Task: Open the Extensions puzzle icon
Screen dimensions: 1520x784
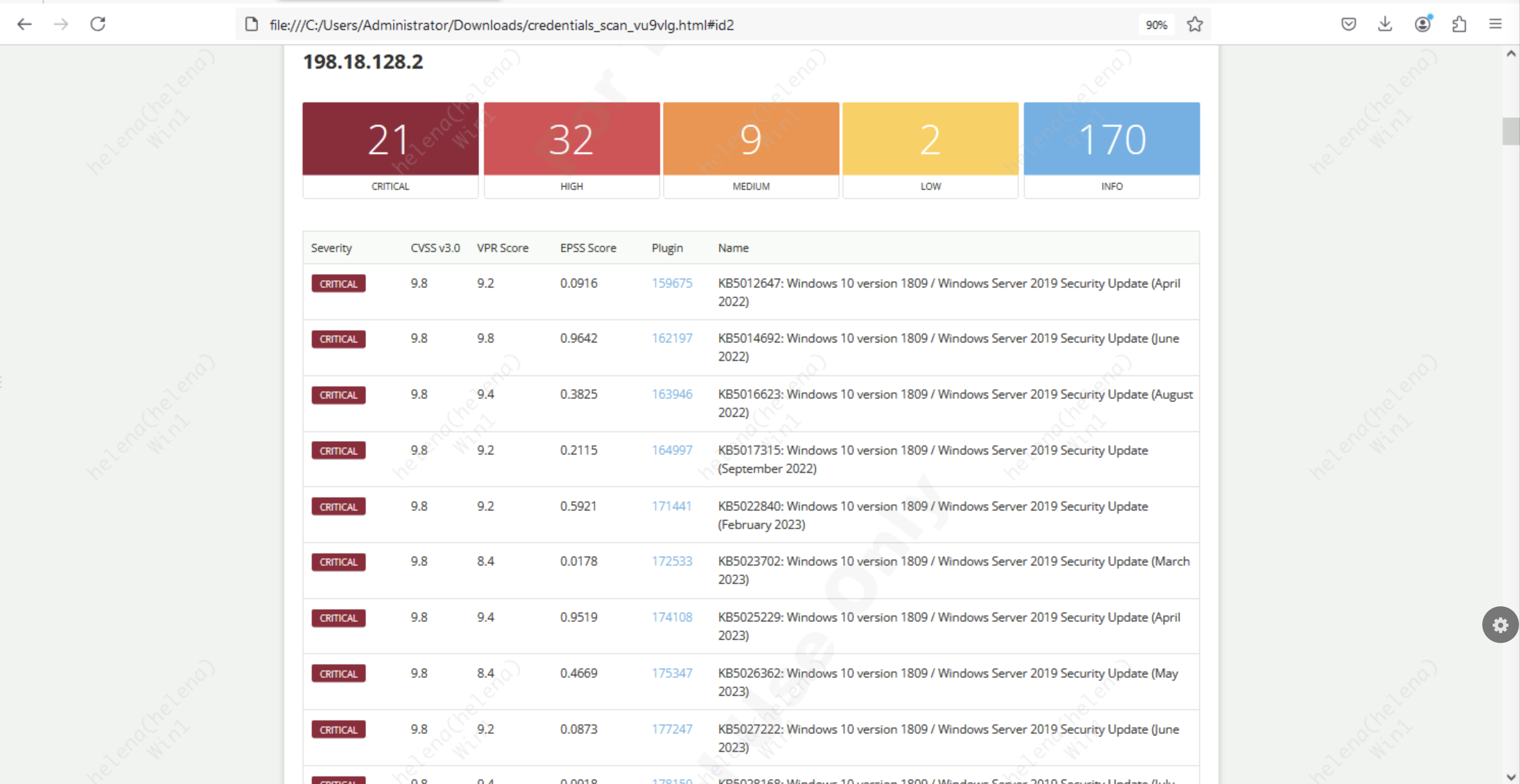Action: pos(1459,24)
